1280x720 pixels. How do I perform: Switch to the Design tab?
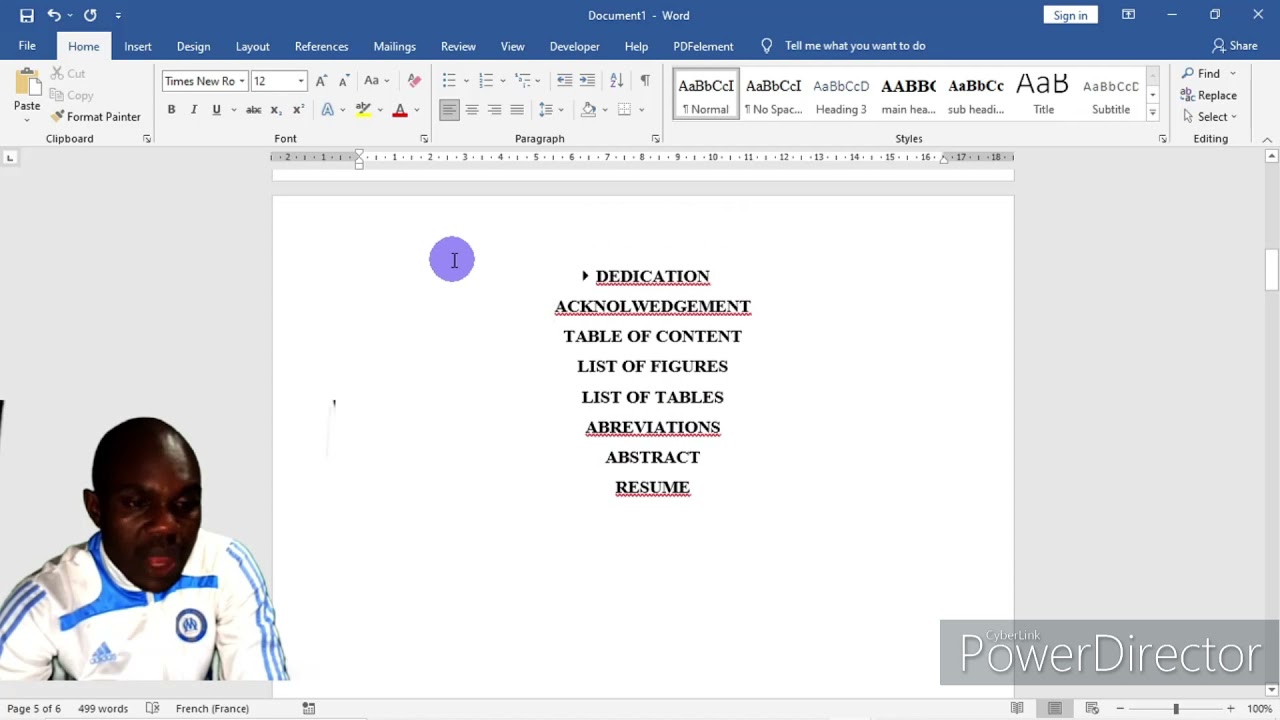pyautogui.click(x=193, y=46)
